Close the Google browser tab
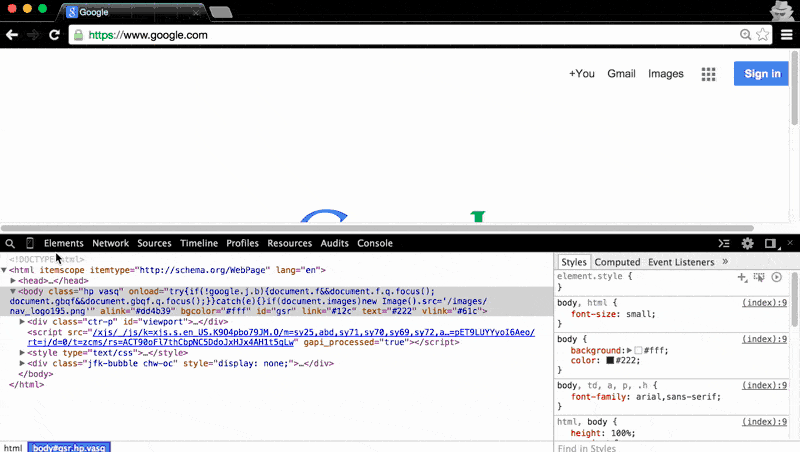This screenshot has height=452, width=800. click(196, 12)
